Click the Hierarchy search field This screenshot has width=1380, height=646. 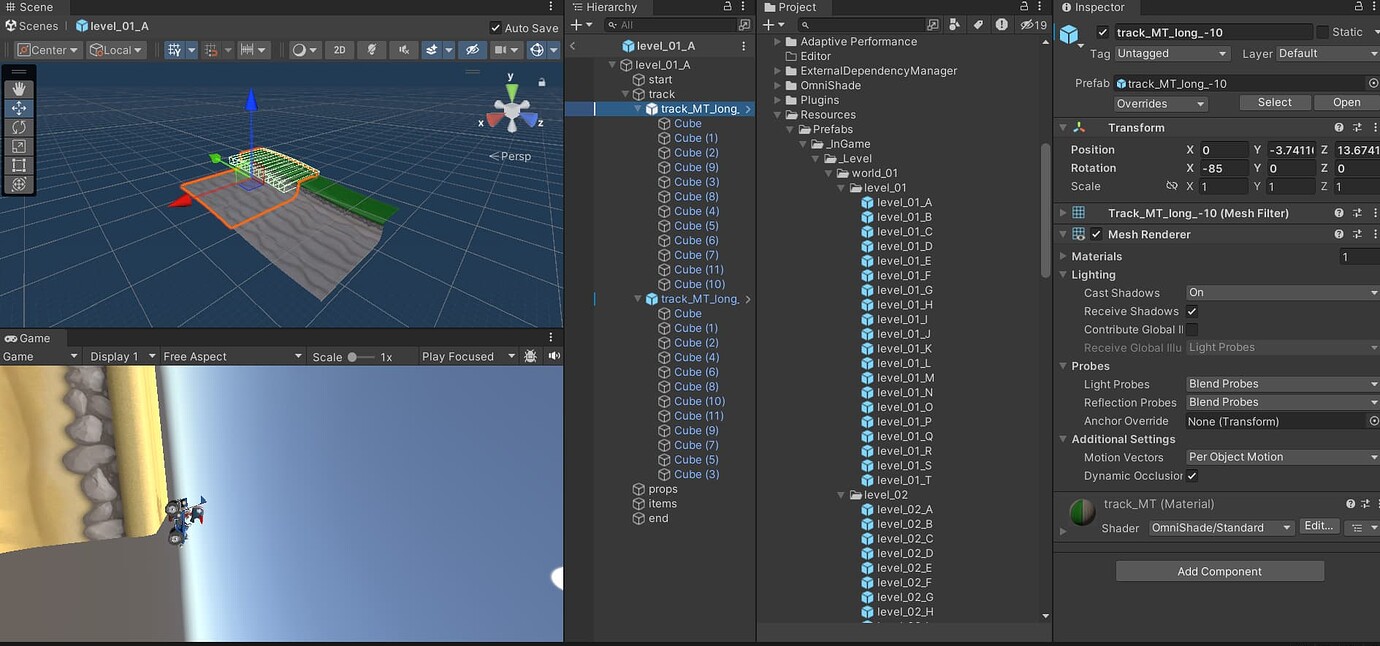(669, 25)
